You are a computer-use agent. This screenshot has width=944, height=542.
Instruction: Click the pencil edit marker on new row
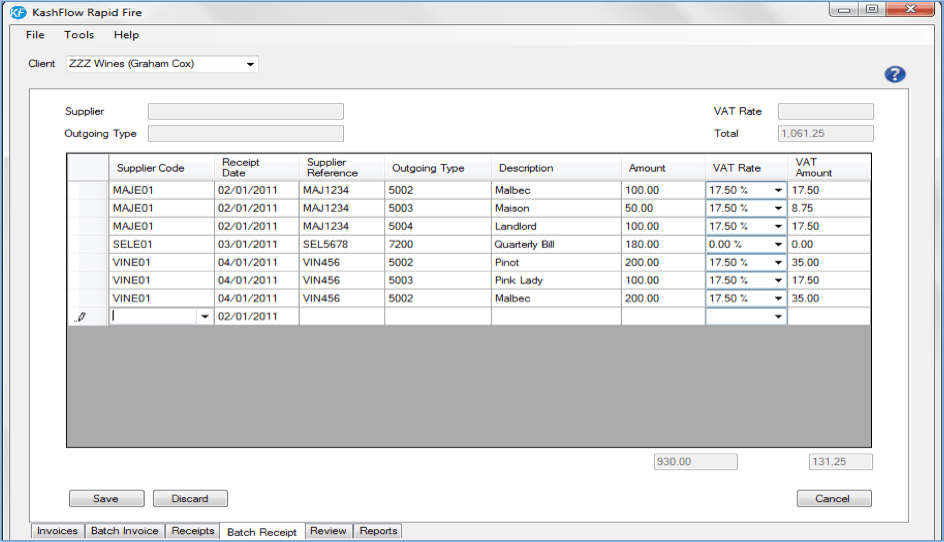[81, 316]
